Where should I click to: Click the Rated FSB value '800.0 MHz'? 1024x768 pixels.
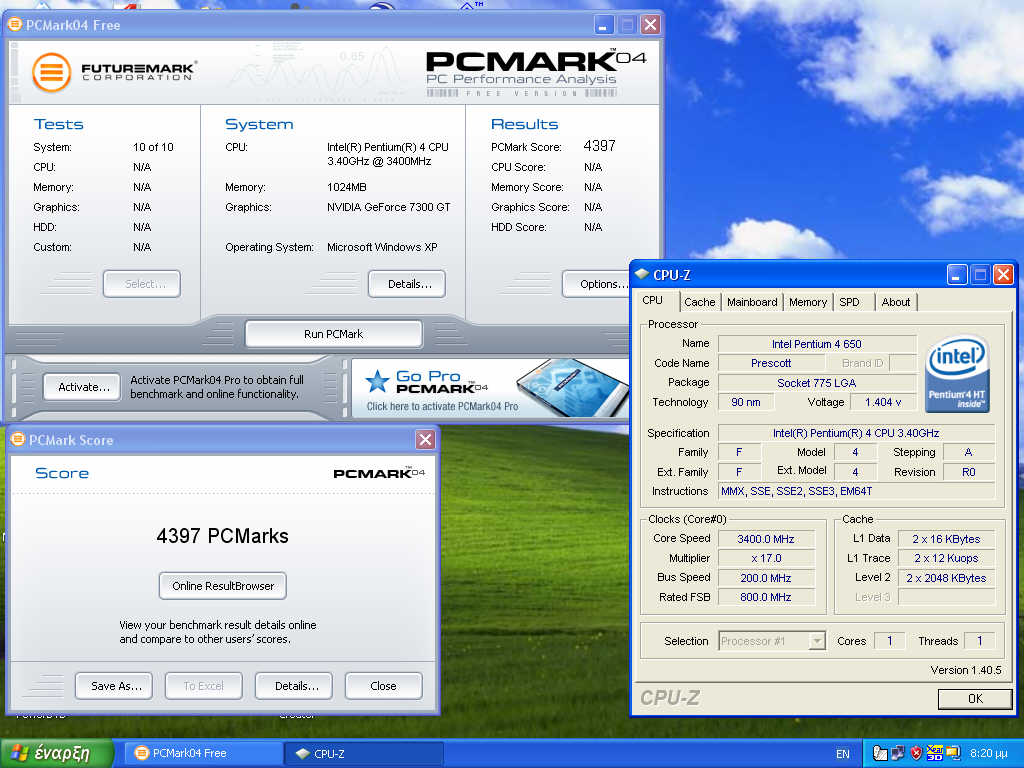pos(765,597)
